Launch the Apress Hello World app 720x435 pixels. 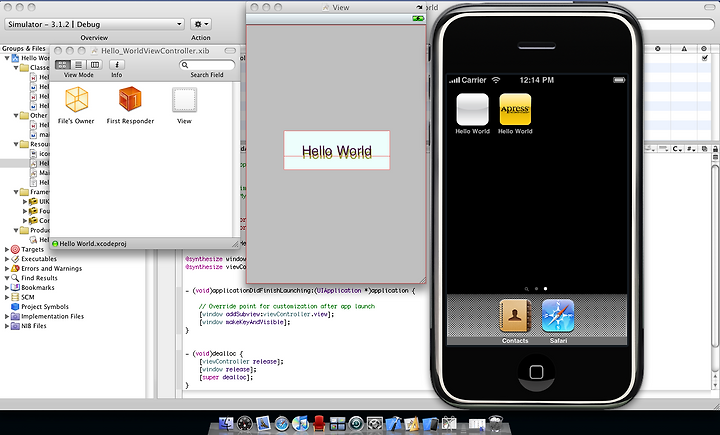click(515, 109)
